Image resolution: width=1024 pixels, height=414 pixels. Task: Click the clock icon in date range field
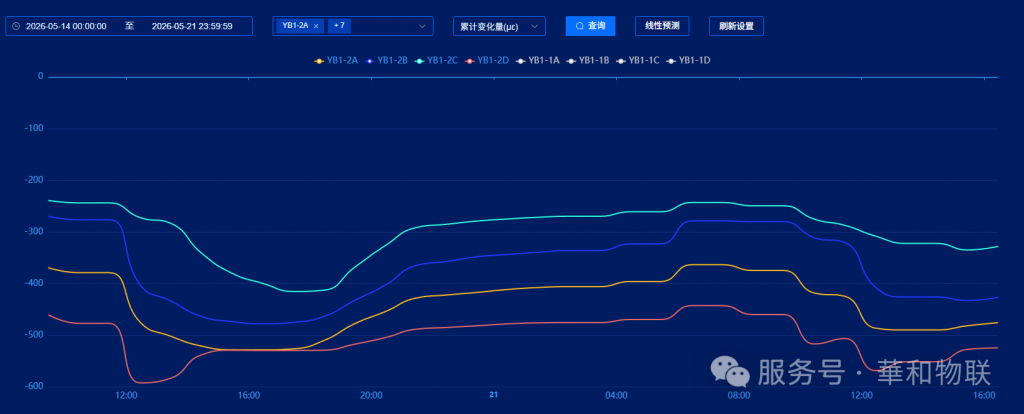click(16, 26)
